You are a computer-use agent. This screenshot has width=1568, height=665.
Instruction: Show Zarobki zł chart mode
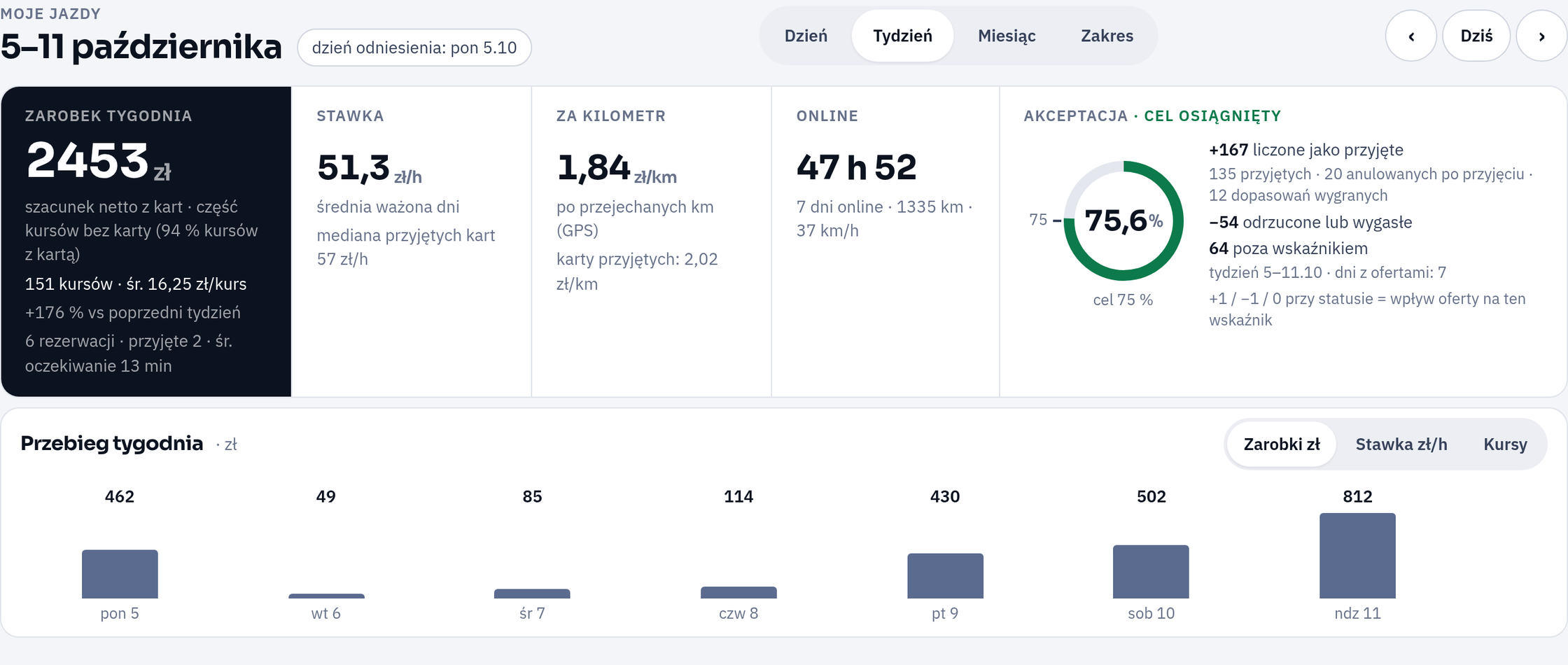coord(1282,444)
